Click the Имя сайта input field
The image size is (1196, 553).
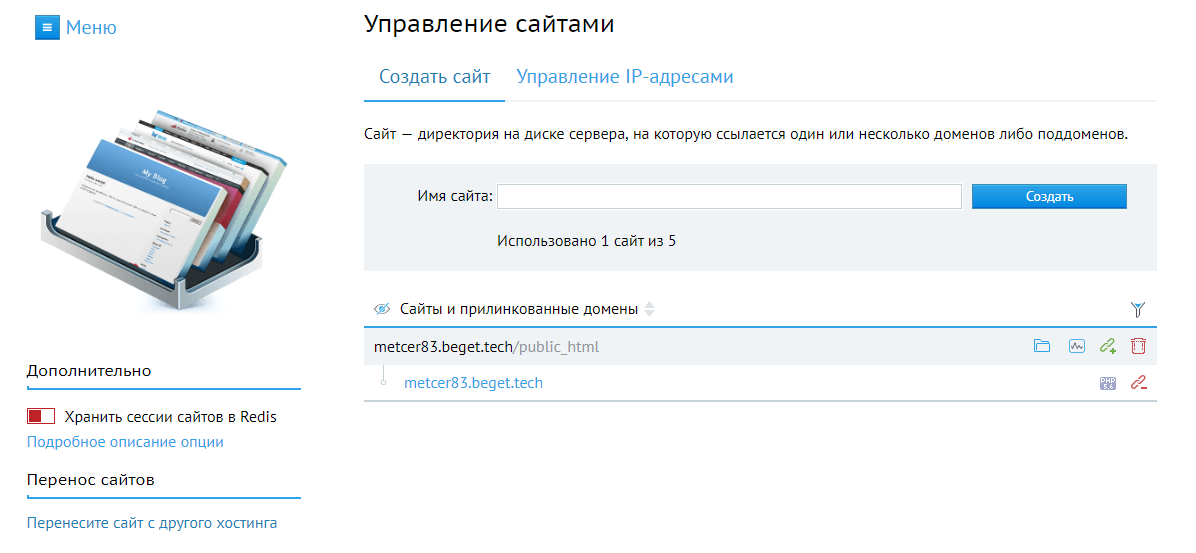click(x=729, y=196)
